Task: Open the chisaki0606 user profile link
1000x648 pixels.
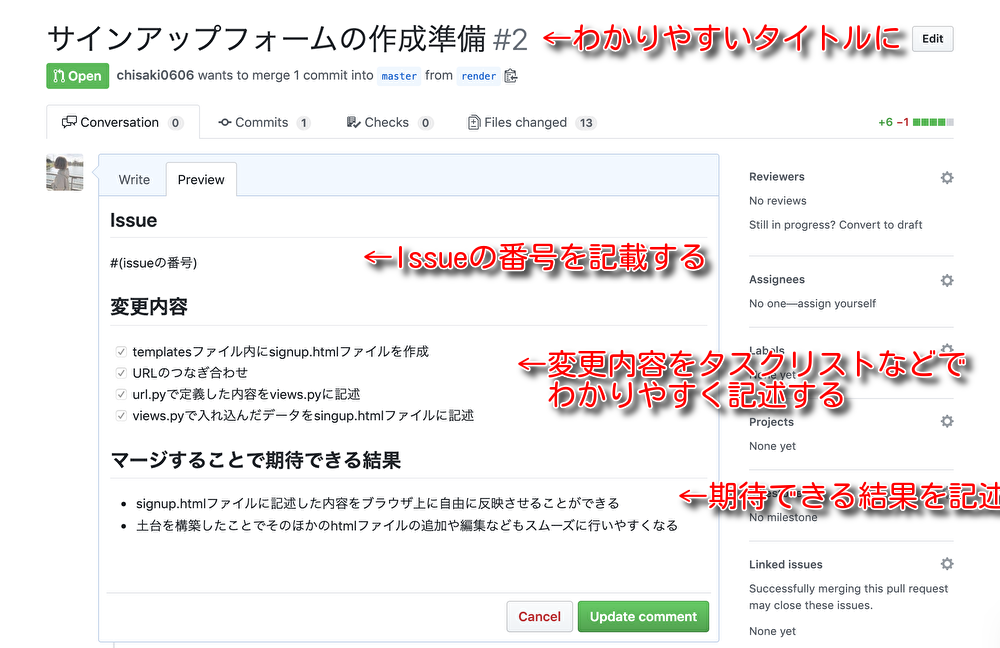Action: coord(155,75)
